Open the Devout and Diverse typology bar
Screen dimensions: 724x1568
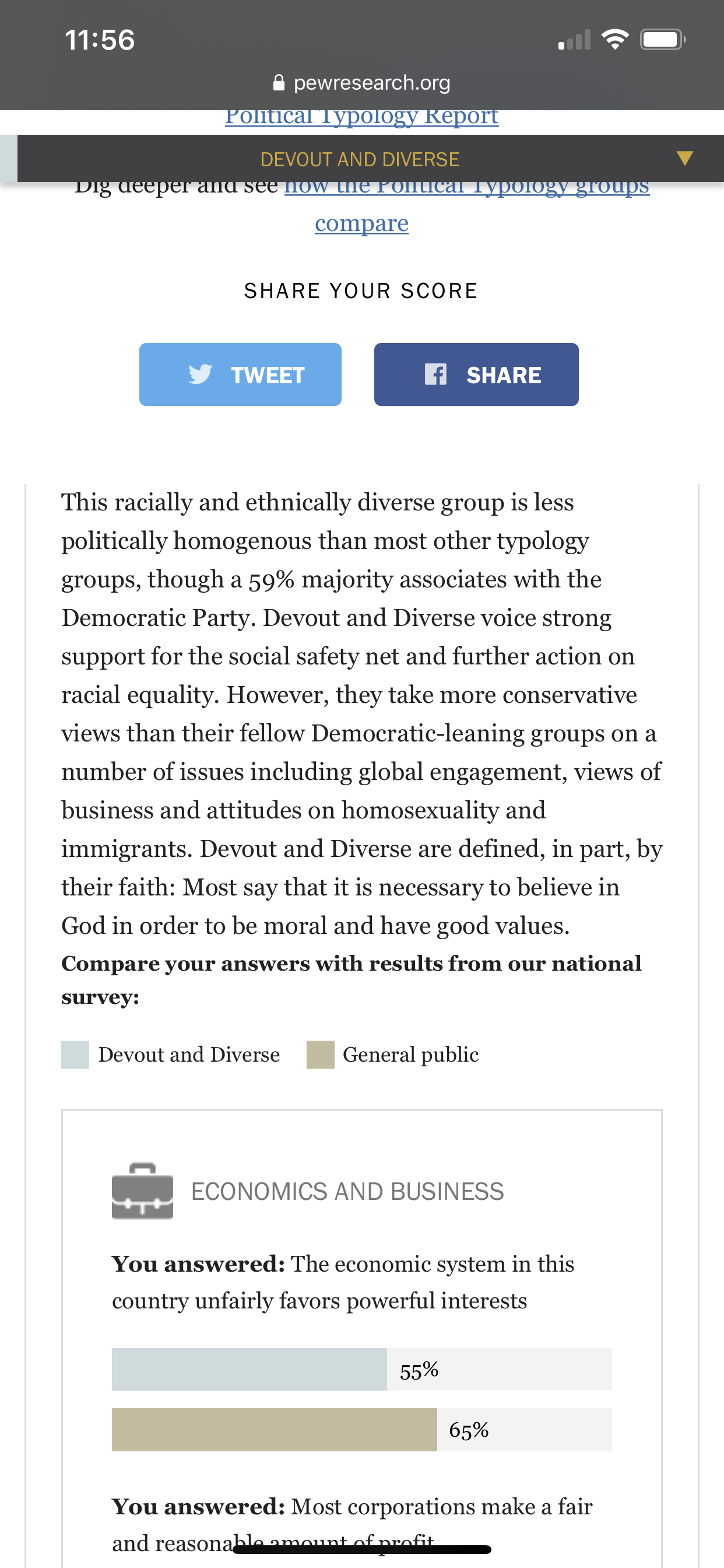pyautogui.click(x=371, y=158)
